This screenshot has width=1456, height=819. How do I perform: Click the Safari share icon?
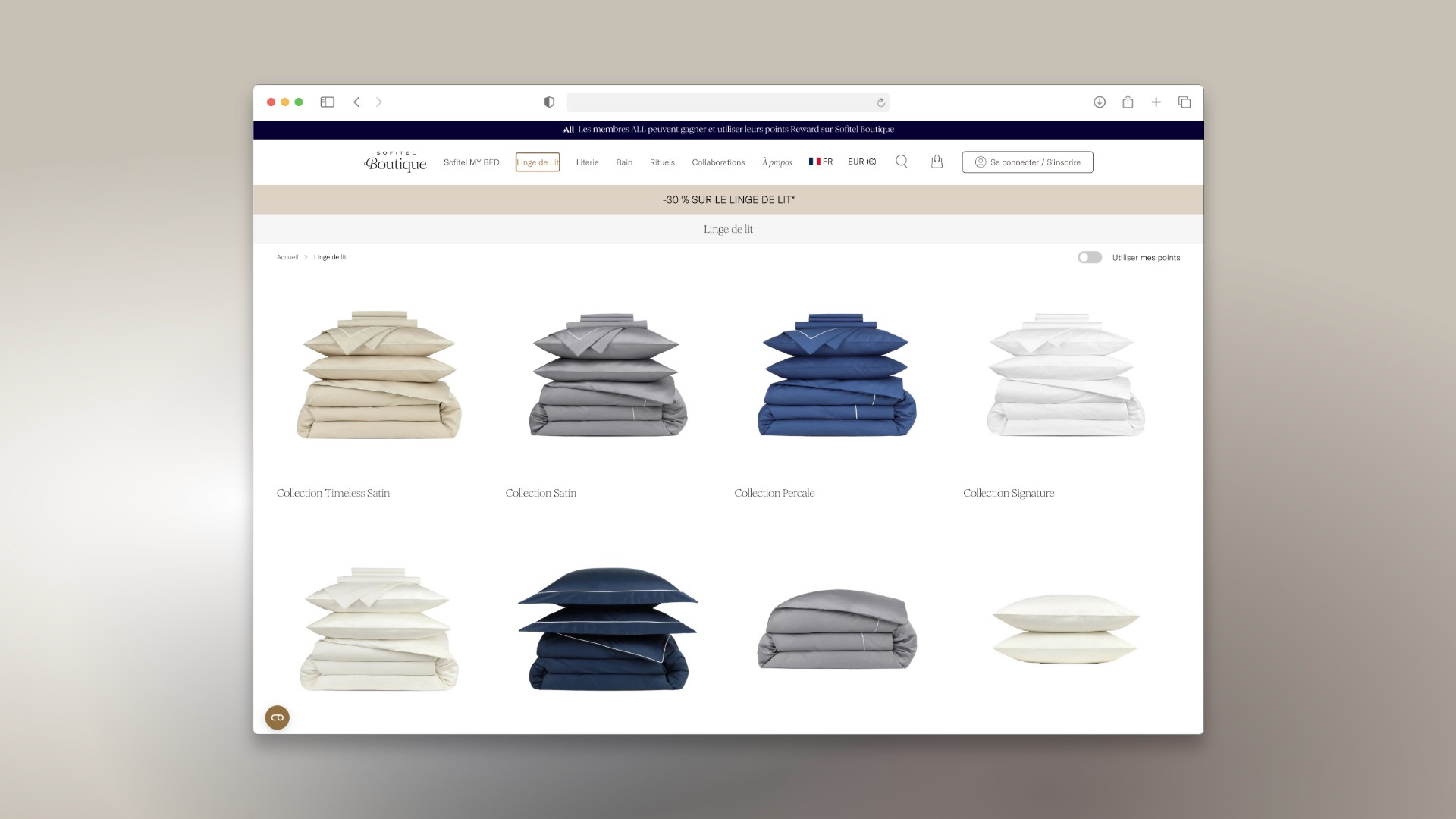coord(1128,102)
